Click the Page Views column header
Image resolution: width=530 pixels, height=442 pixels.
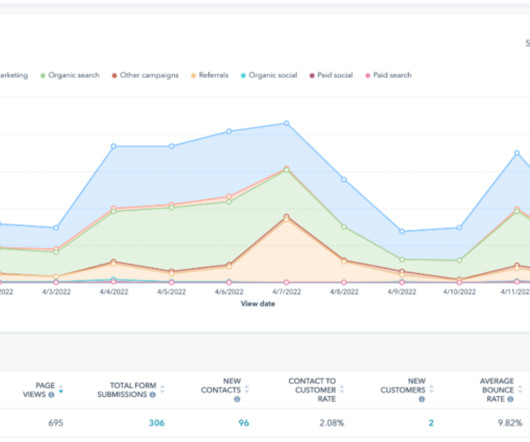(x=39, y=390)
